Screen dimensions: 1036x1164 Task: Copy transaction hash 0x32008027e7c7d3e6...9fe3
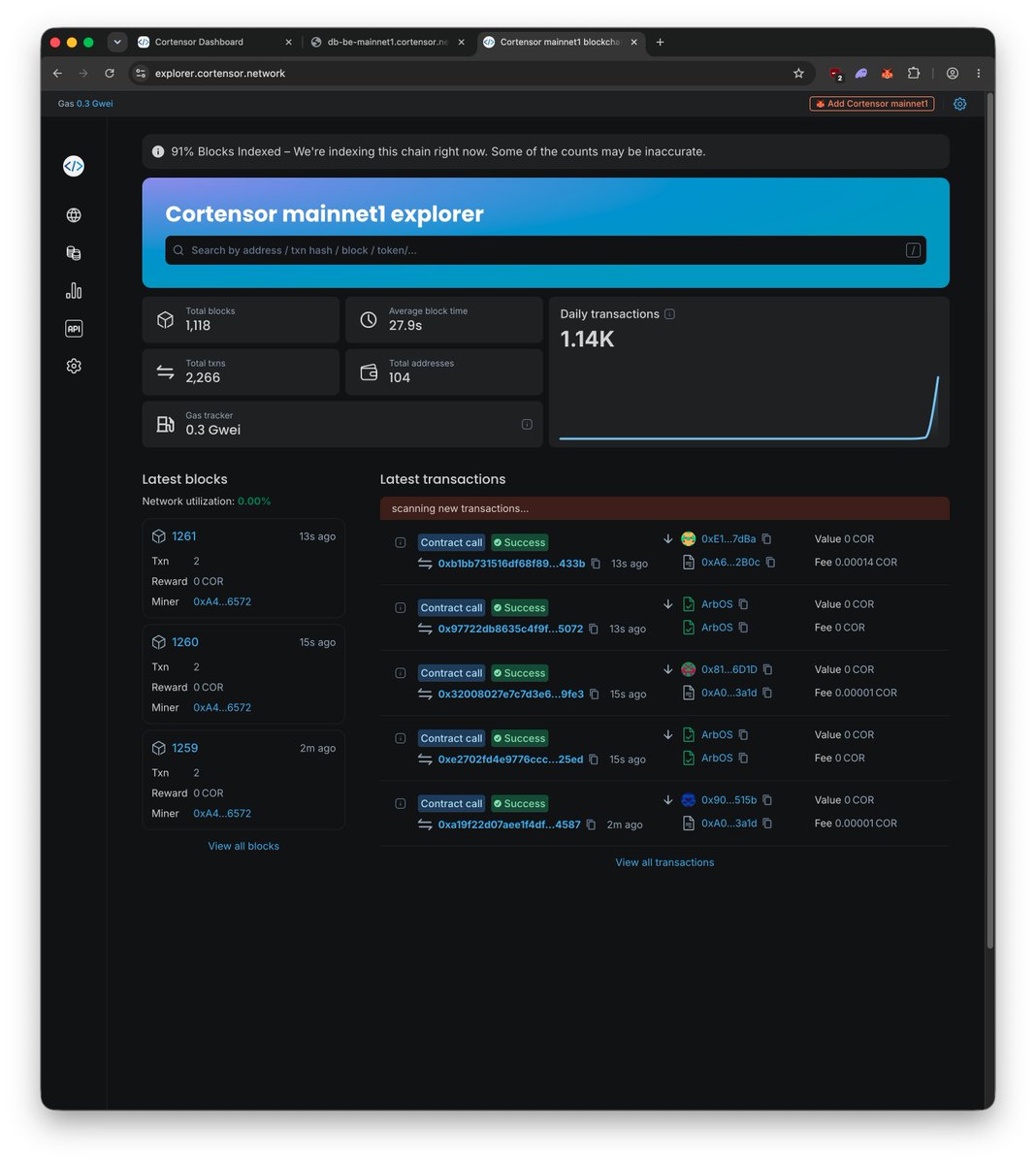click(594, 695)
